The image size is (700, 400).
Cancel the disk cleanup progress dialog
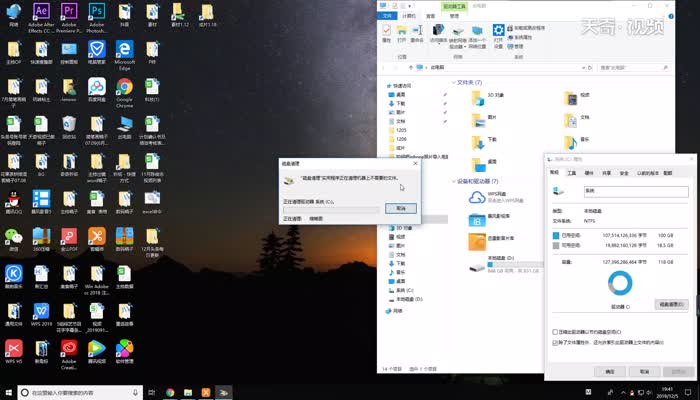coord(400,208)
